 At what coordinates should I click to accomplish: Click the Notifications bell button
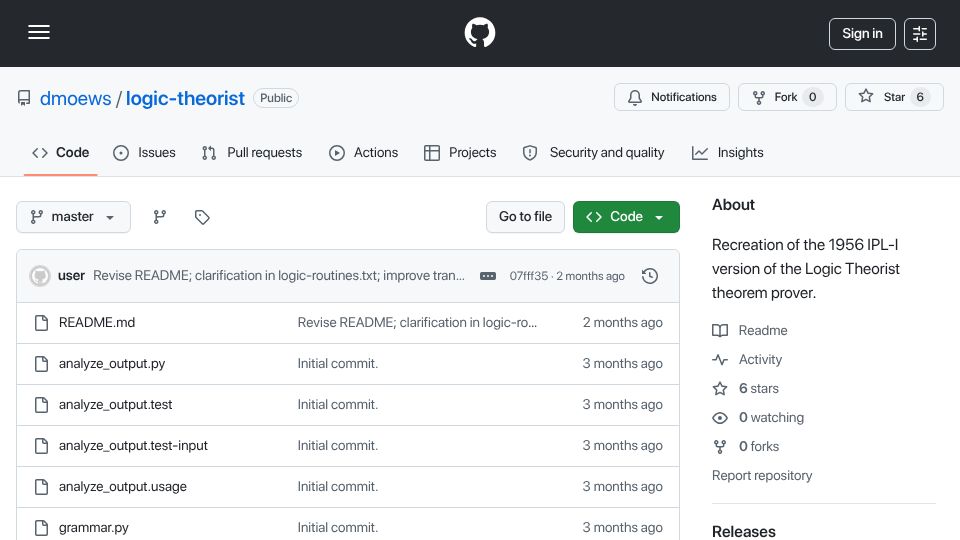pyautogui.click(x=672, y=97)
